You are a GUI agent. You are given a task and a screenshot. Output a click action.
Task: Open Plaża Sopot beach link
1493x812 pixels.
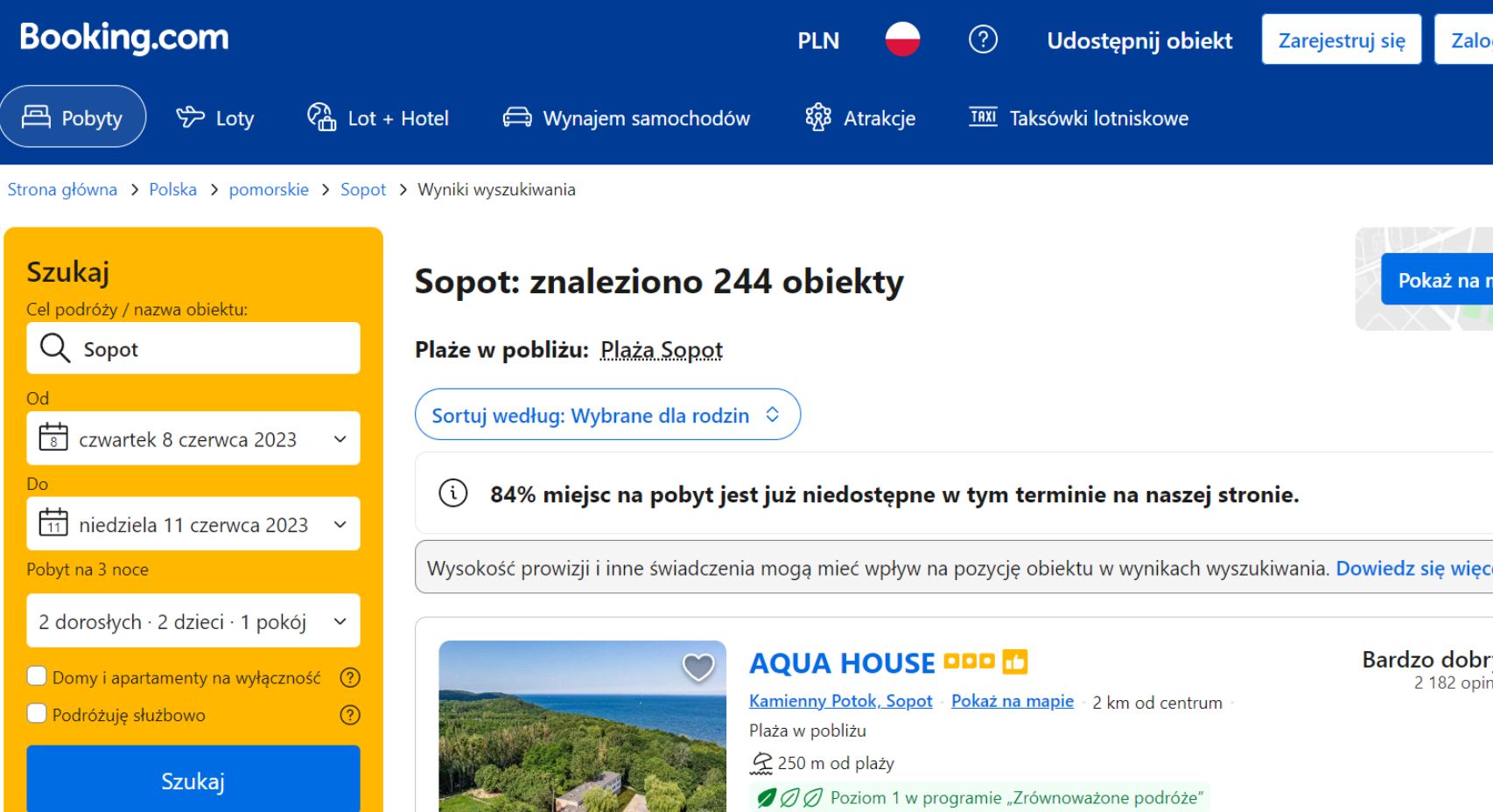[661, 350]
